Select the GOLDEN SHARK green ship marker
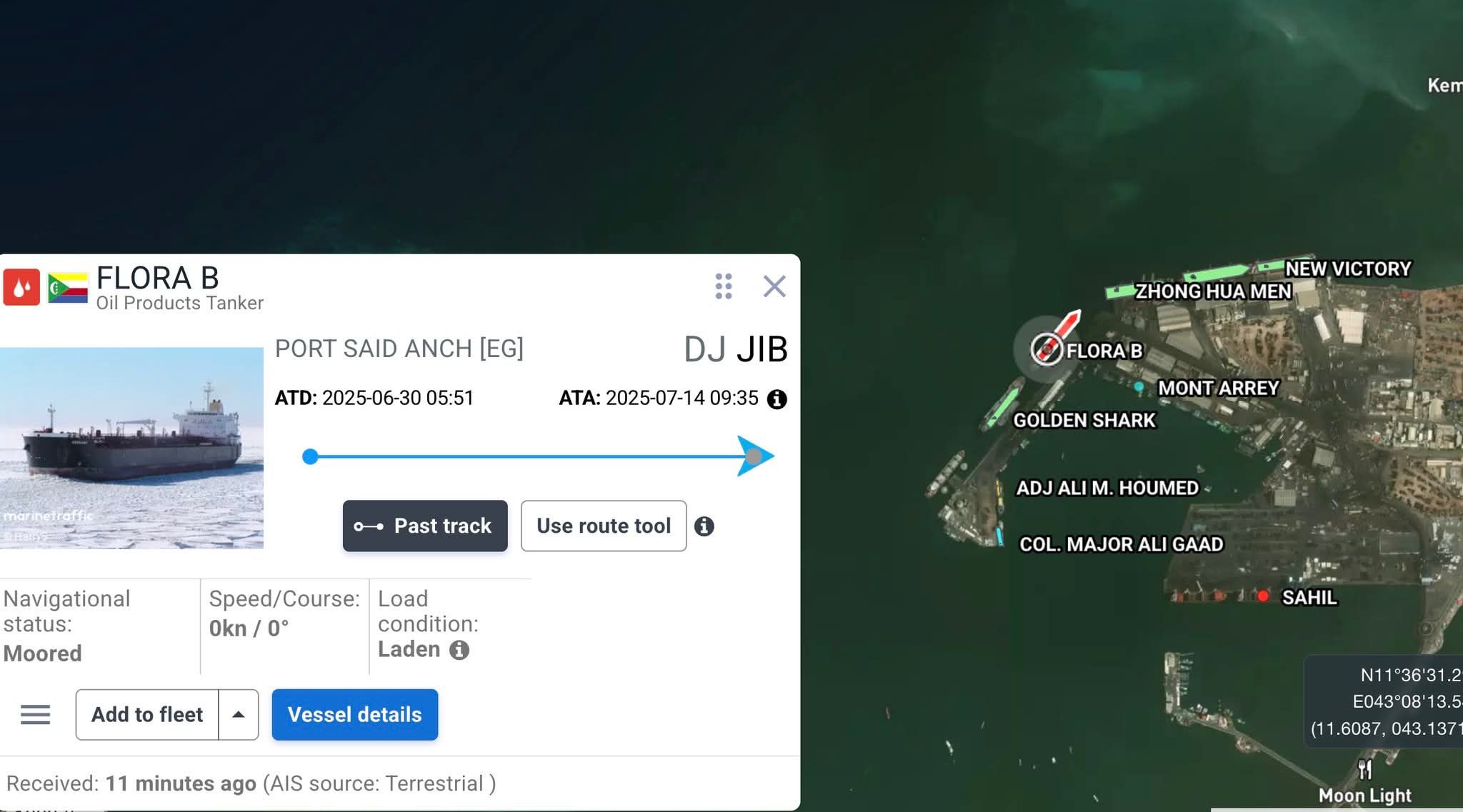Screen dimensions: 1463x812 pos(1004,405)
